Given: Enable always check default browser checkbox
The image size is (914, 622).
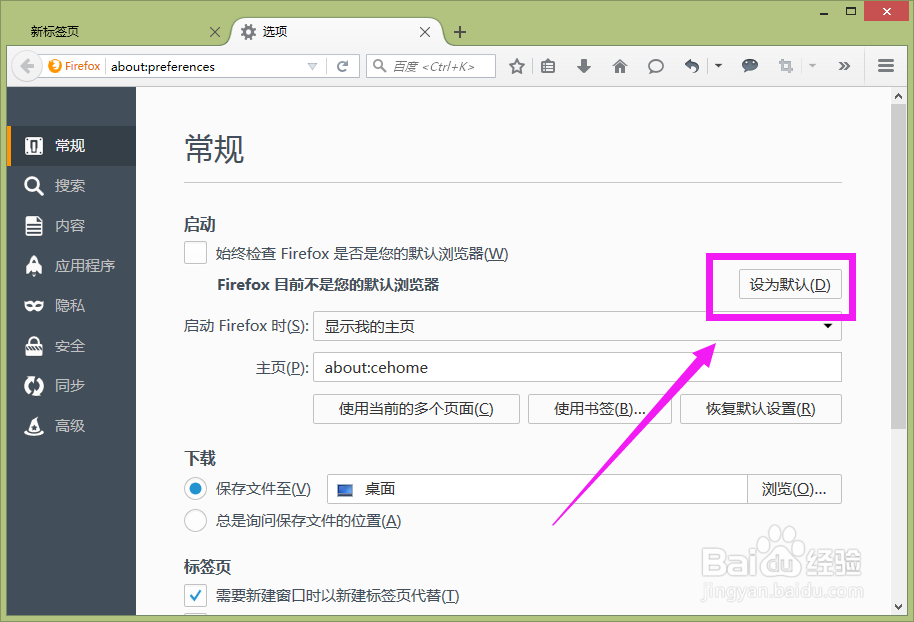Looking at the screenshot, I should click(x=195, y=253).
